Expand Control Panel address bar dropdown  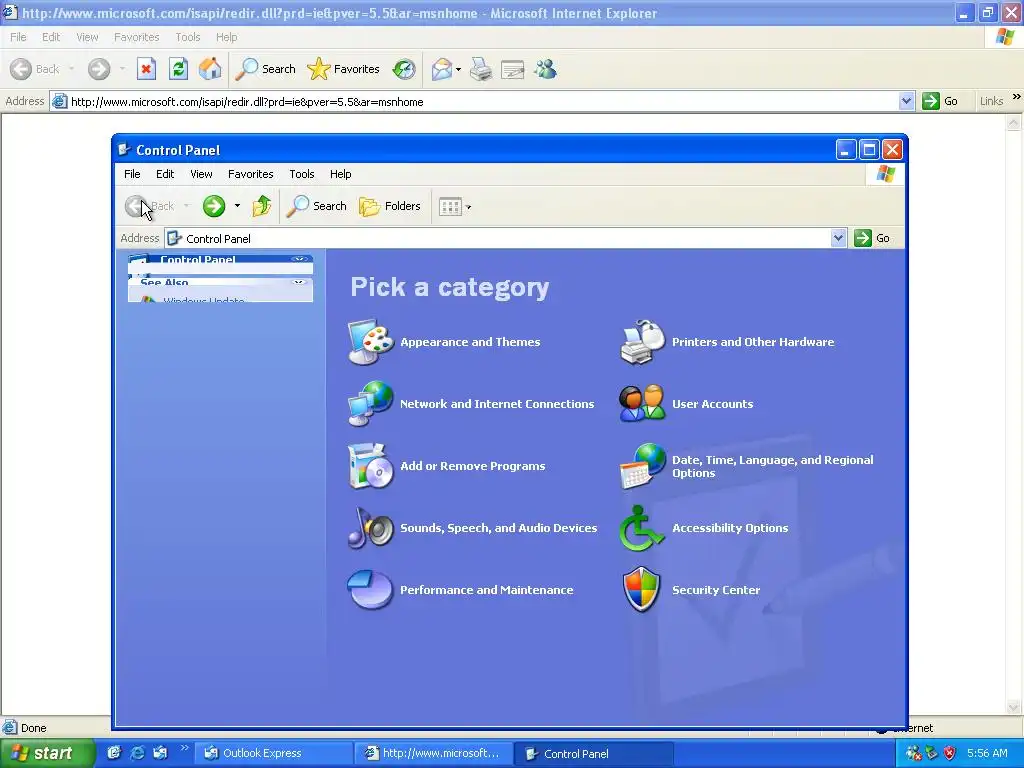click(x=839, y=238)
